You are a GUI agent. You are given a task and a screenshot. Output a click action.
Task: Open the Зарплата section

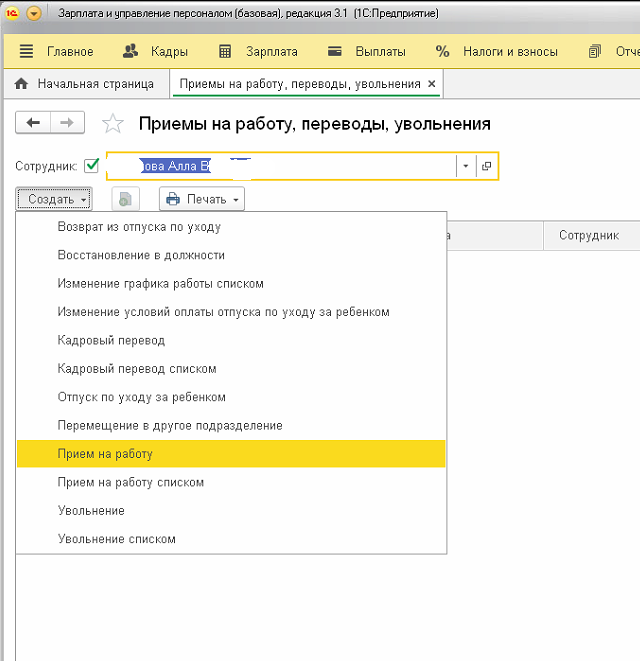pyautogui.click(x=272, y=51)
